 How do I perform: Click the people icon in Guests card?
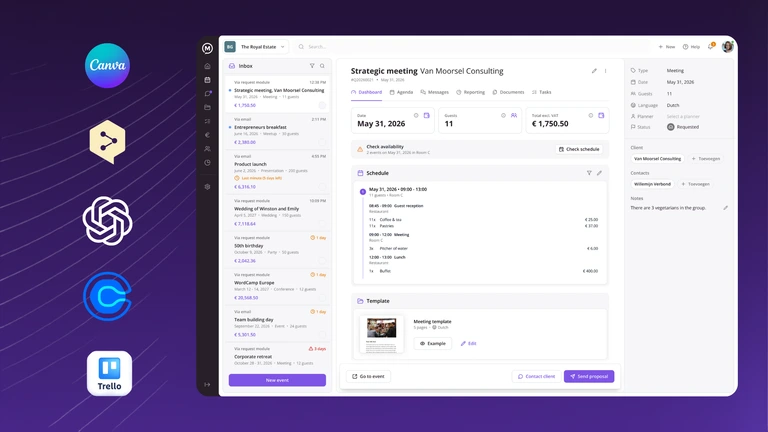pos(514,116)
